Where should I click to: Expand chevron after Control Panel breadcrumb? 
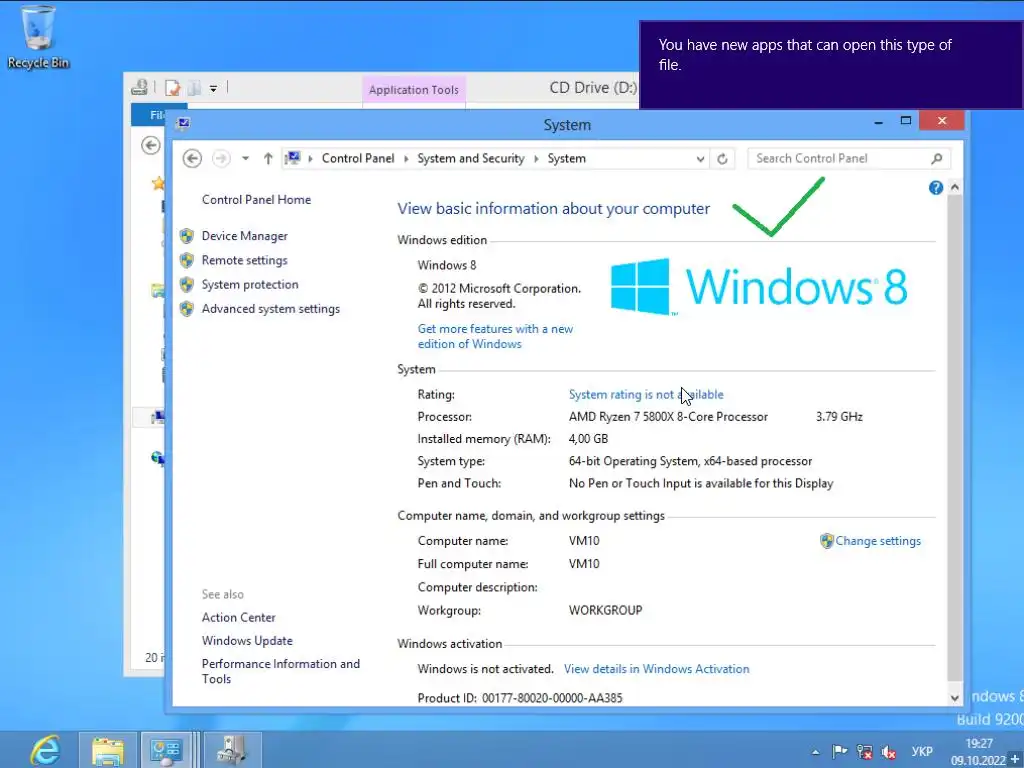[406, 159]
